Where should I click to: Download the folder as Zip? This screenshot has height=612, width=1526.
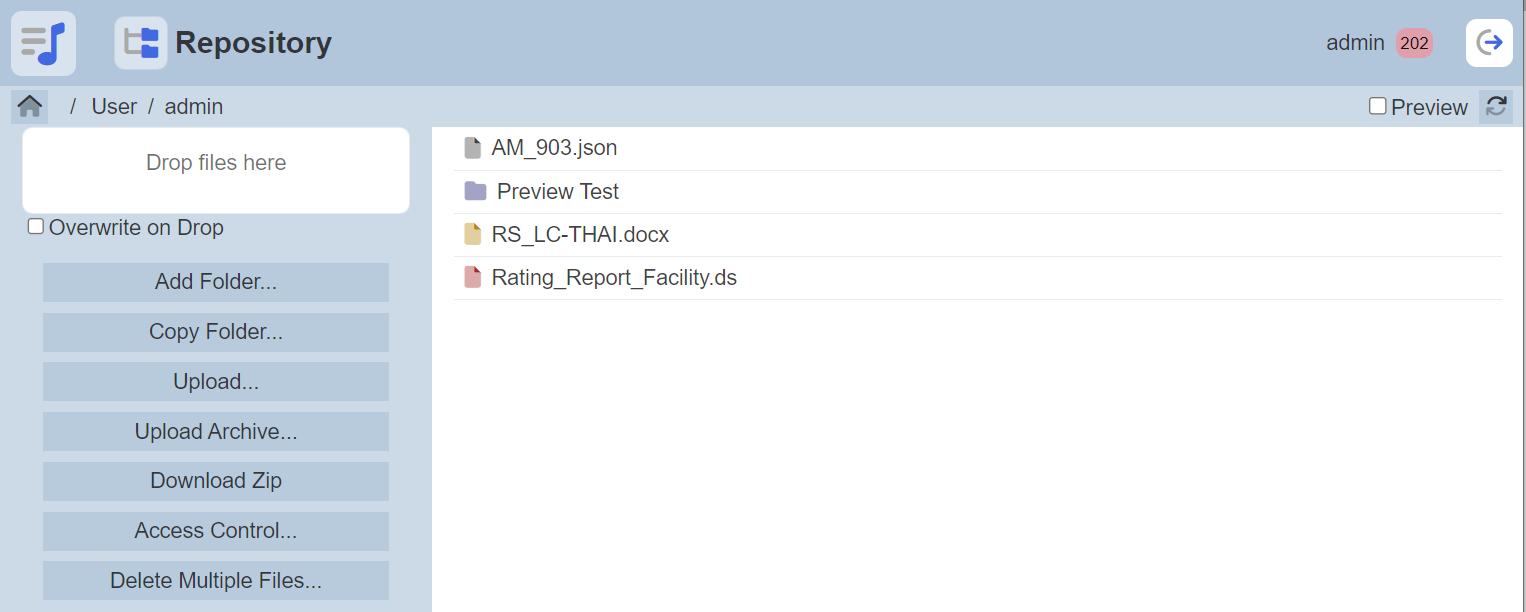coord(216,481)
